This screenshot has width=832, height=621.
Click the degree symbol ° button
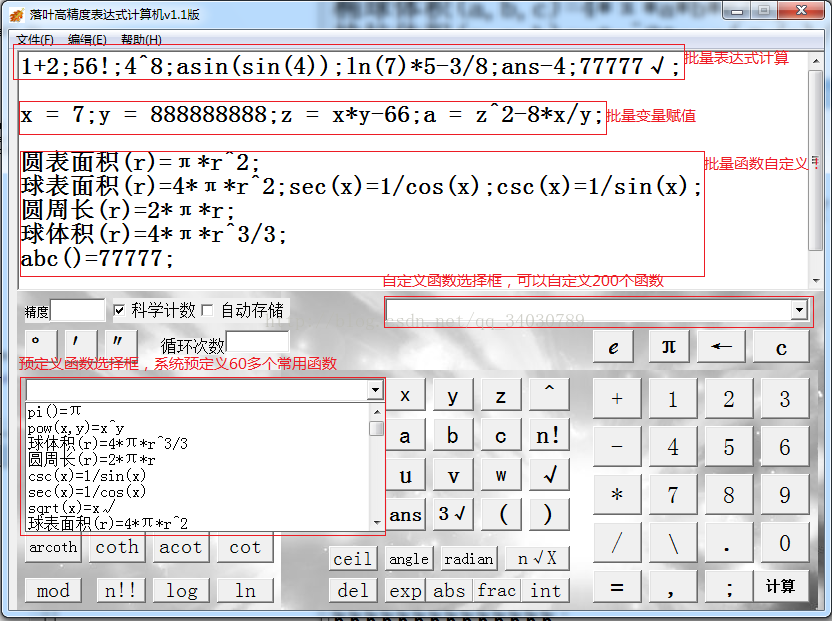[x=40, y=344]
